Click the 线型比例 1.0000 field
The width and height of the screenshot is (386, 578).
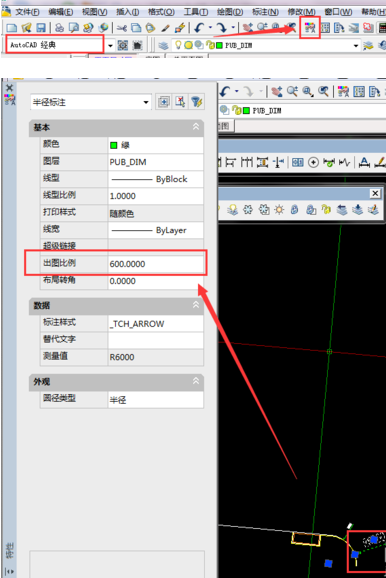click(156, 196)
